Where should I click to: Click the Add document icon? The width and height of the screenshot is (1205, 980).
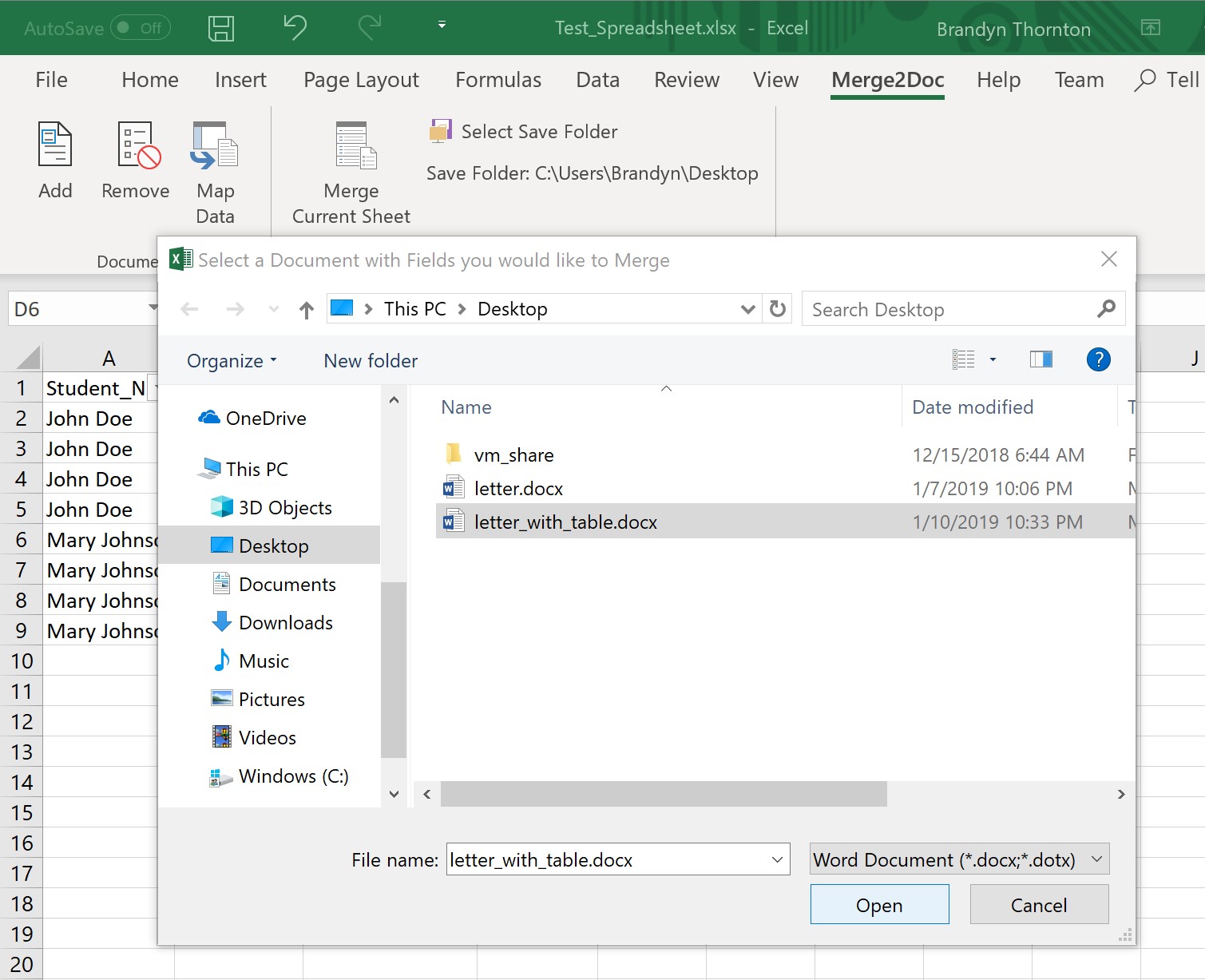(x=55, y=145)
